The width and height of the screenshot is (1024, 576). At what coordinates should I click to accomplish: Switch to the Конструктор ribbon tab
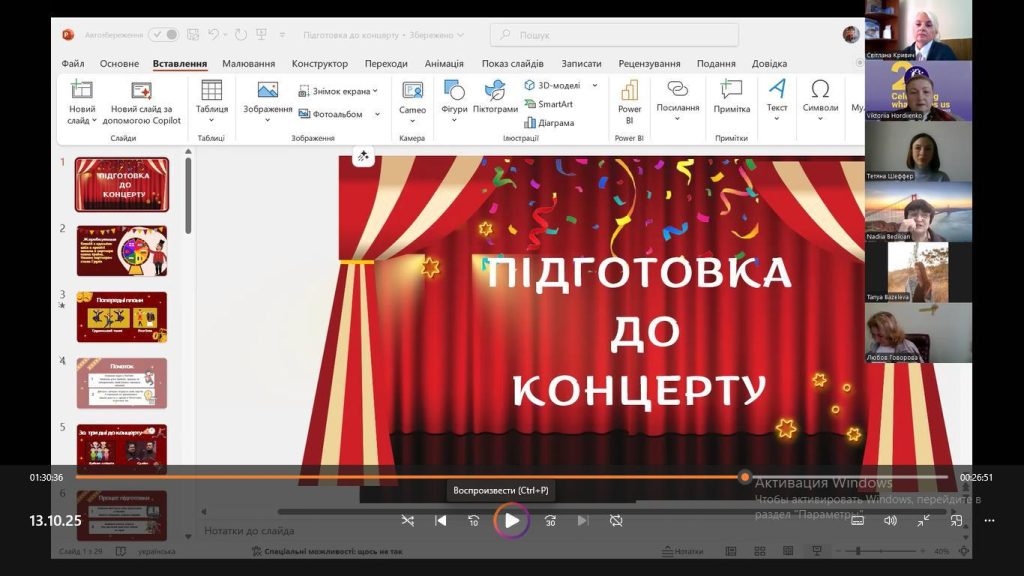(x=320, y=64)
